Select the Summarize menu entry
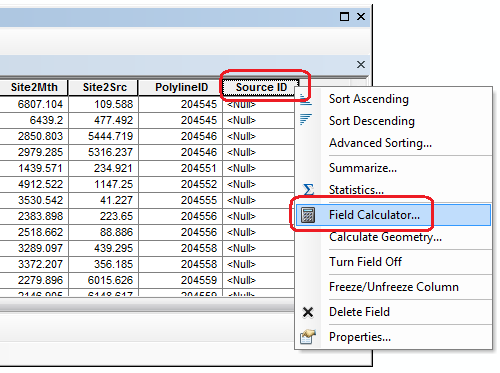Viewport: 500px width, 373px height. (x=363, y=168)
